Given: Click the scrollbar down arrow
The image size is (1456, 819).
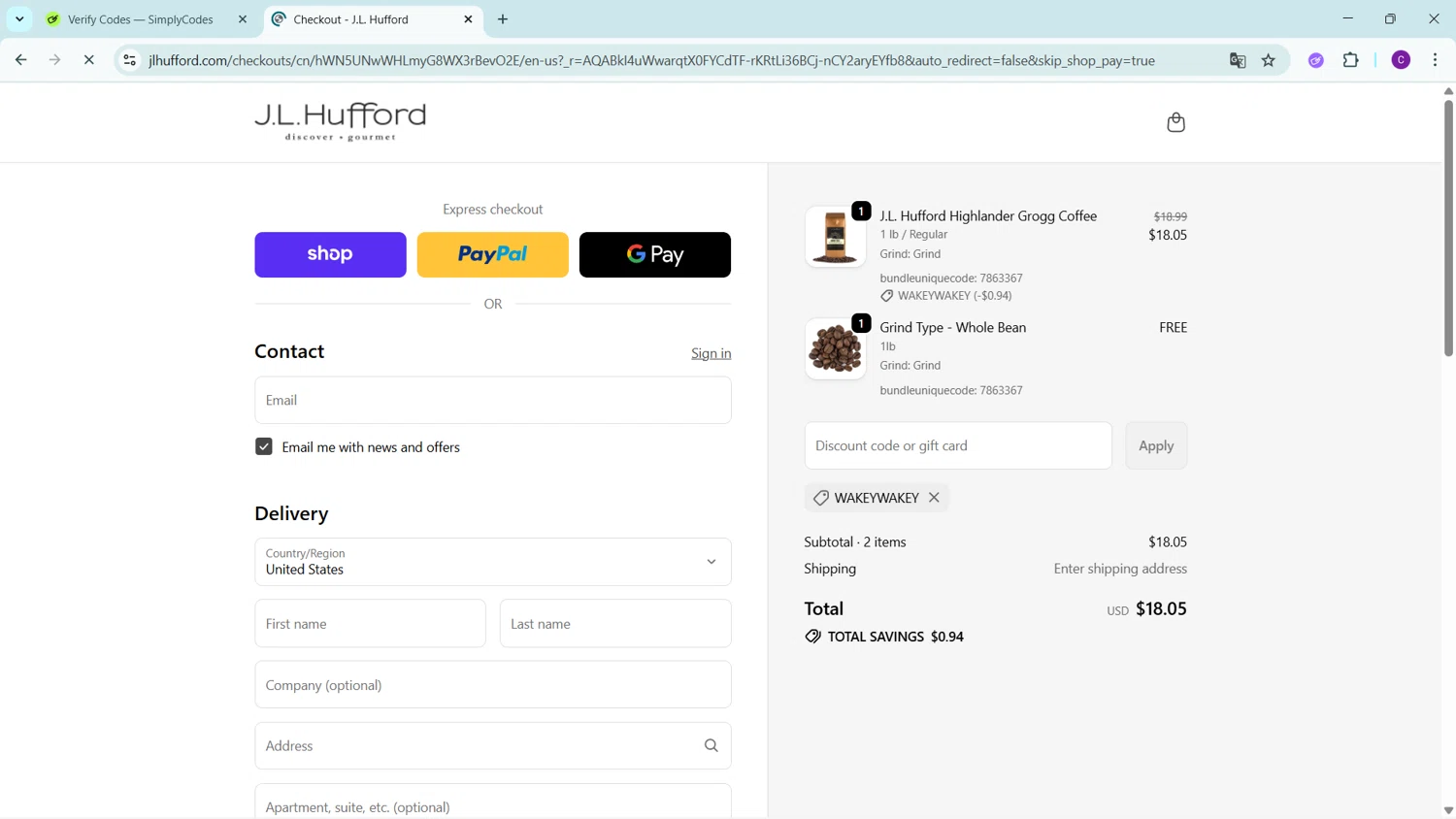Looking at the screenshot, I should pyautogui.click(x=1448, y=810).
